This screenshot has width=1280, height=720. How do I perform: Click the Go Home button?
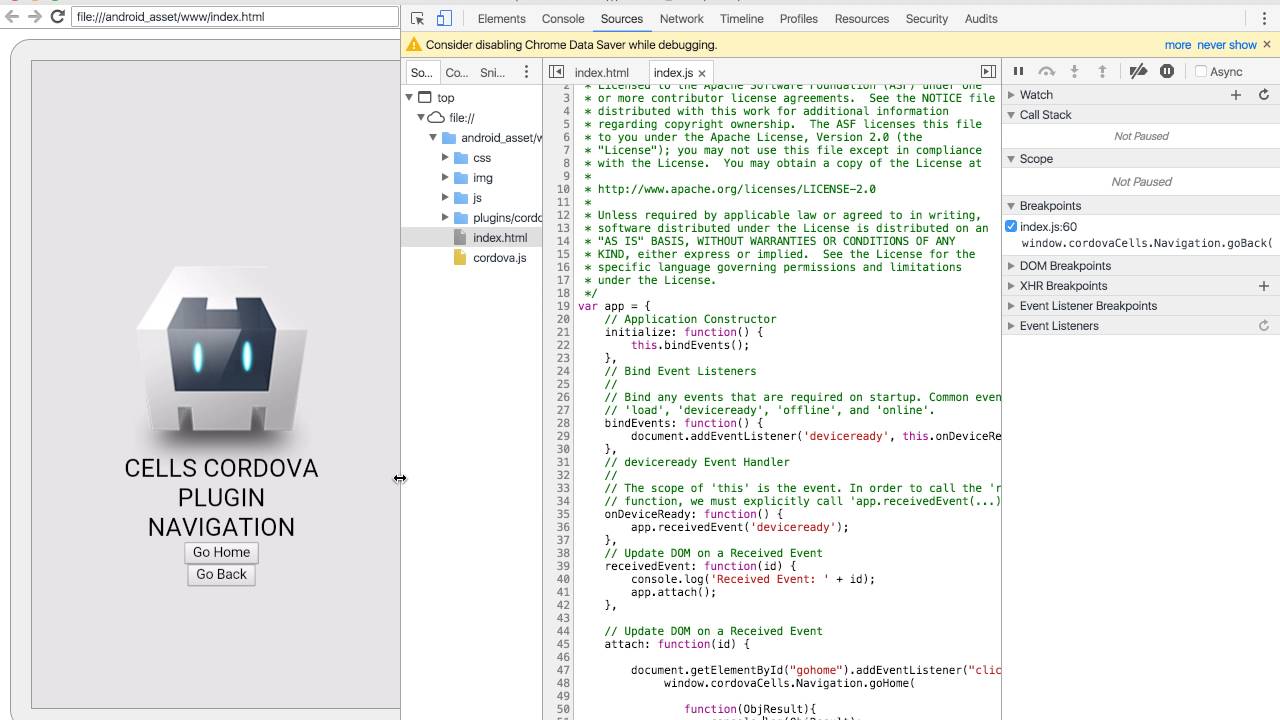pyautogui.click(x=221, y=552)
